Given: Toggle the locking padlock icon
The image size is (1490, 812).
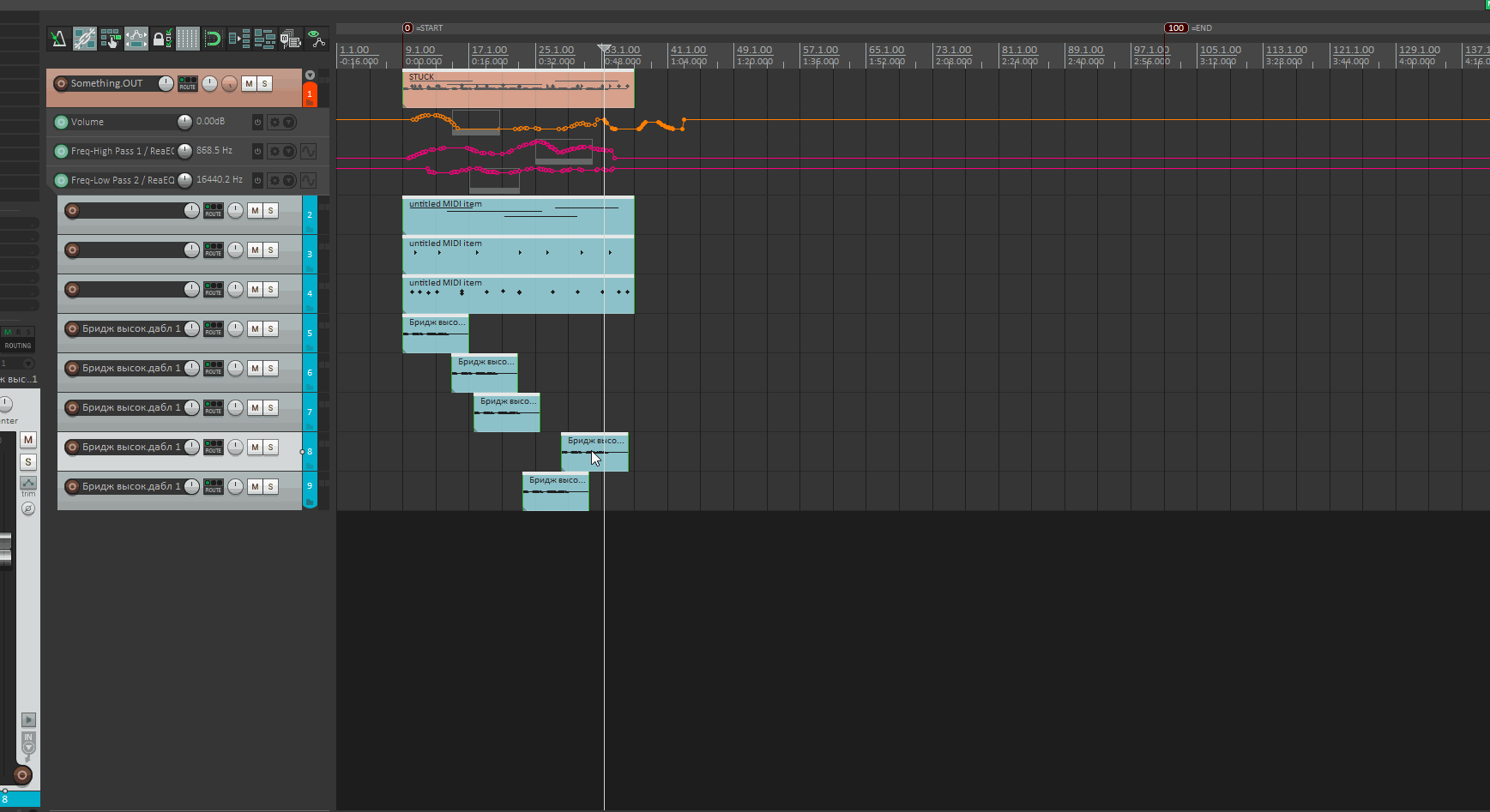Looking at the screenshot, I should (x=159, y=39).
